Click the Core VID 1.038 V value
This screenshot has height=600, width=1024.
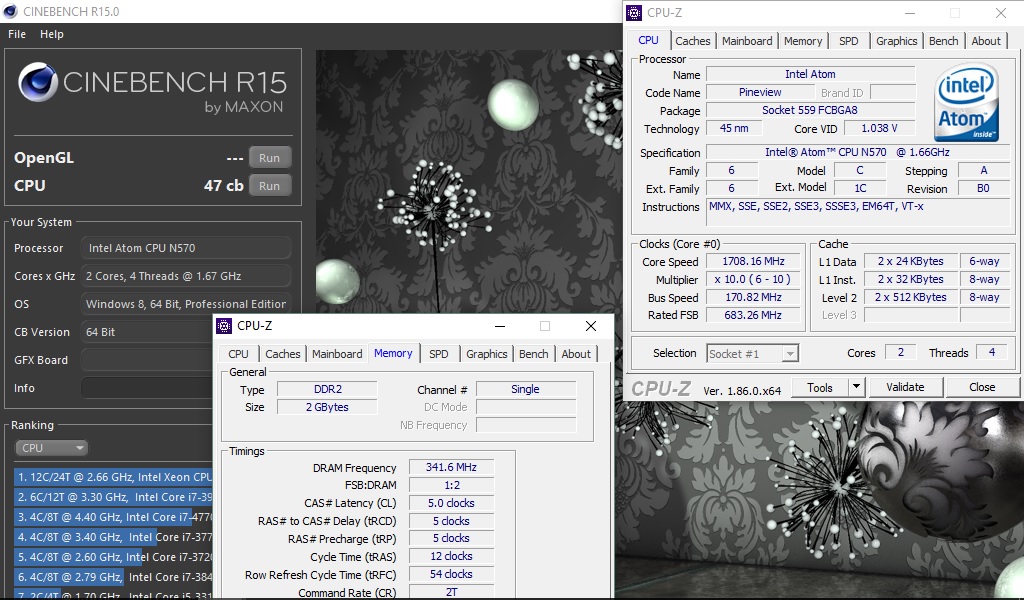pyautogui.click(x=879, y=129)
